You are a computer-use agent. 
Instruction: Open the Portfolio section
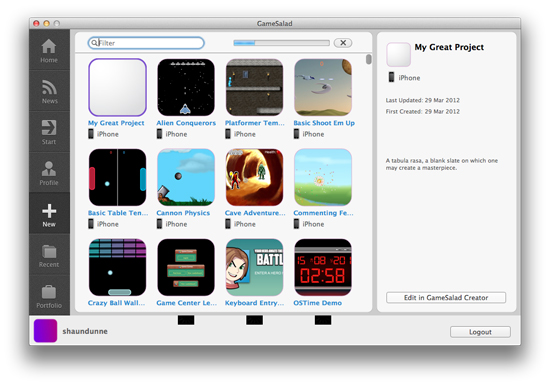coord(49,295)
